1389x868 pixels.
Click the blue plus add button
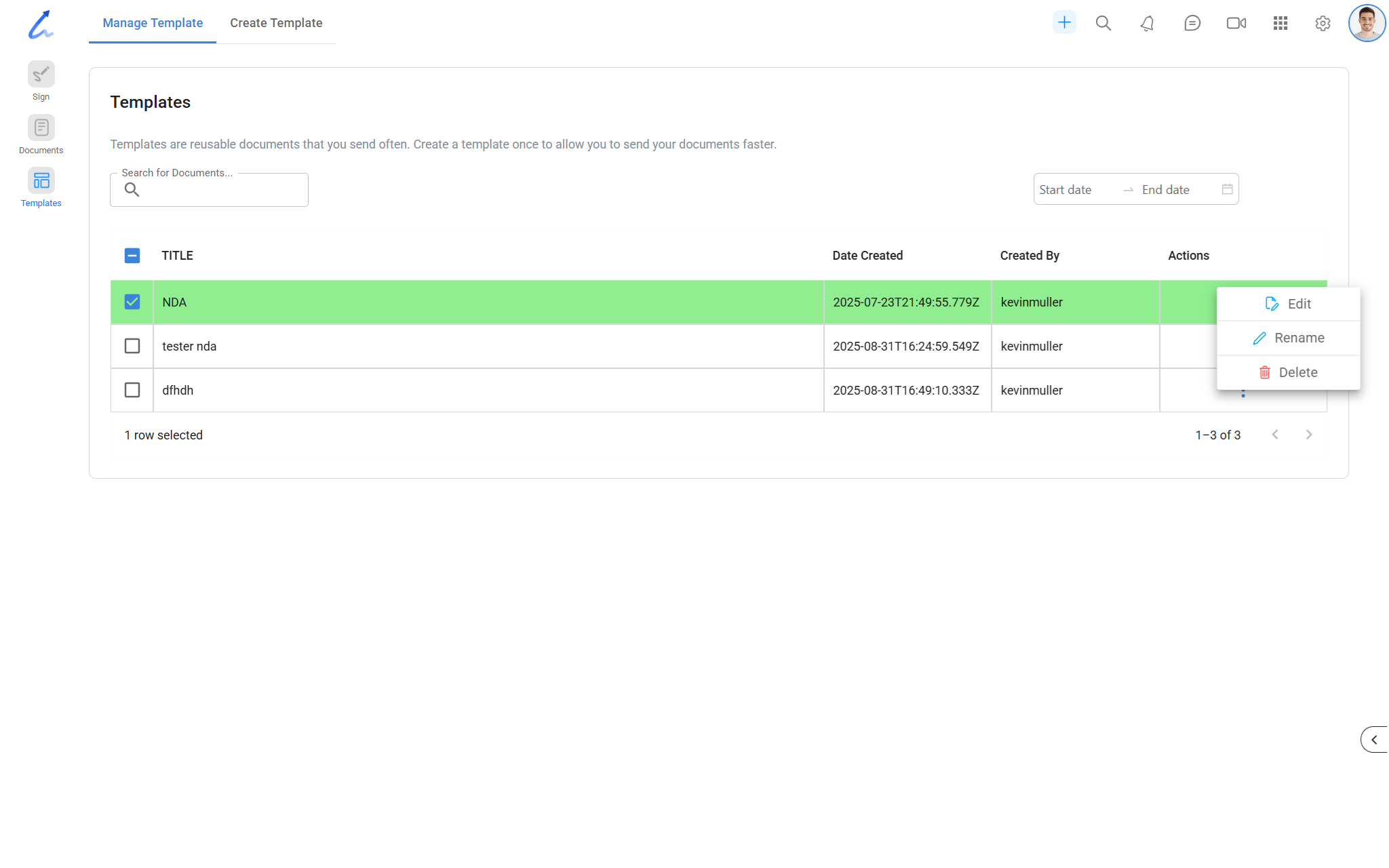[x=1064, y=23]
